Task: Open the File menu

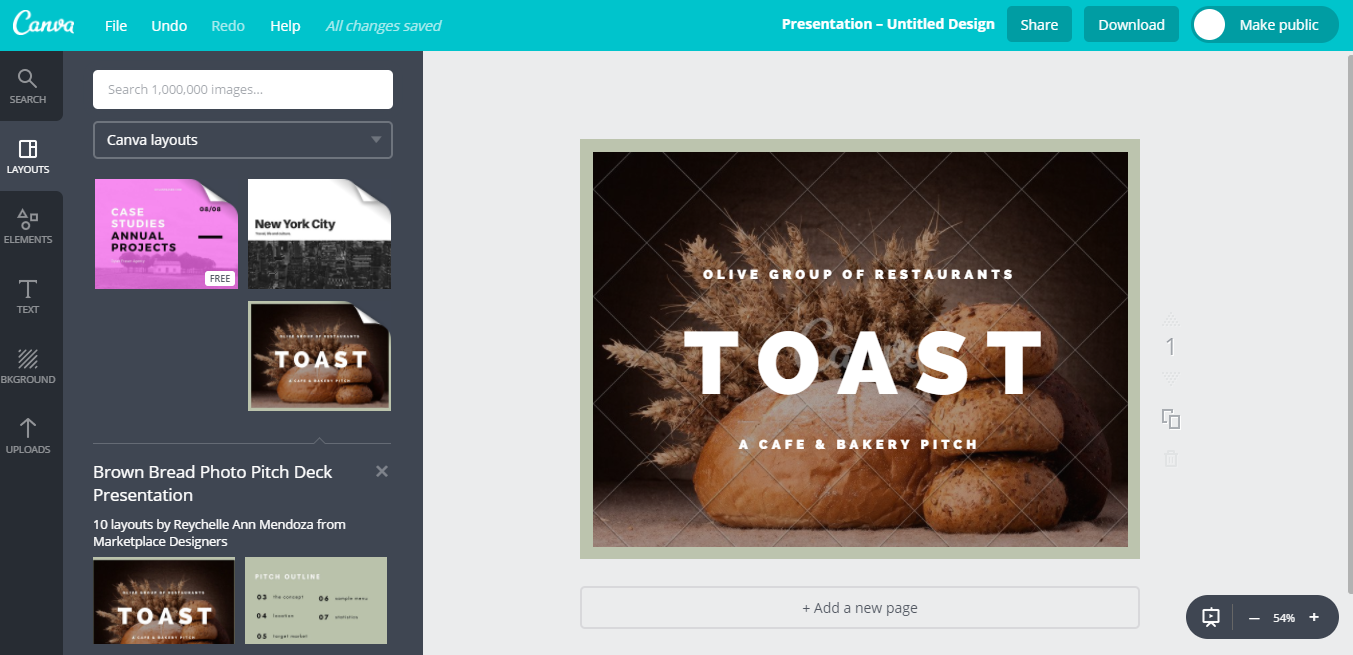Action: tap(116, 25)
